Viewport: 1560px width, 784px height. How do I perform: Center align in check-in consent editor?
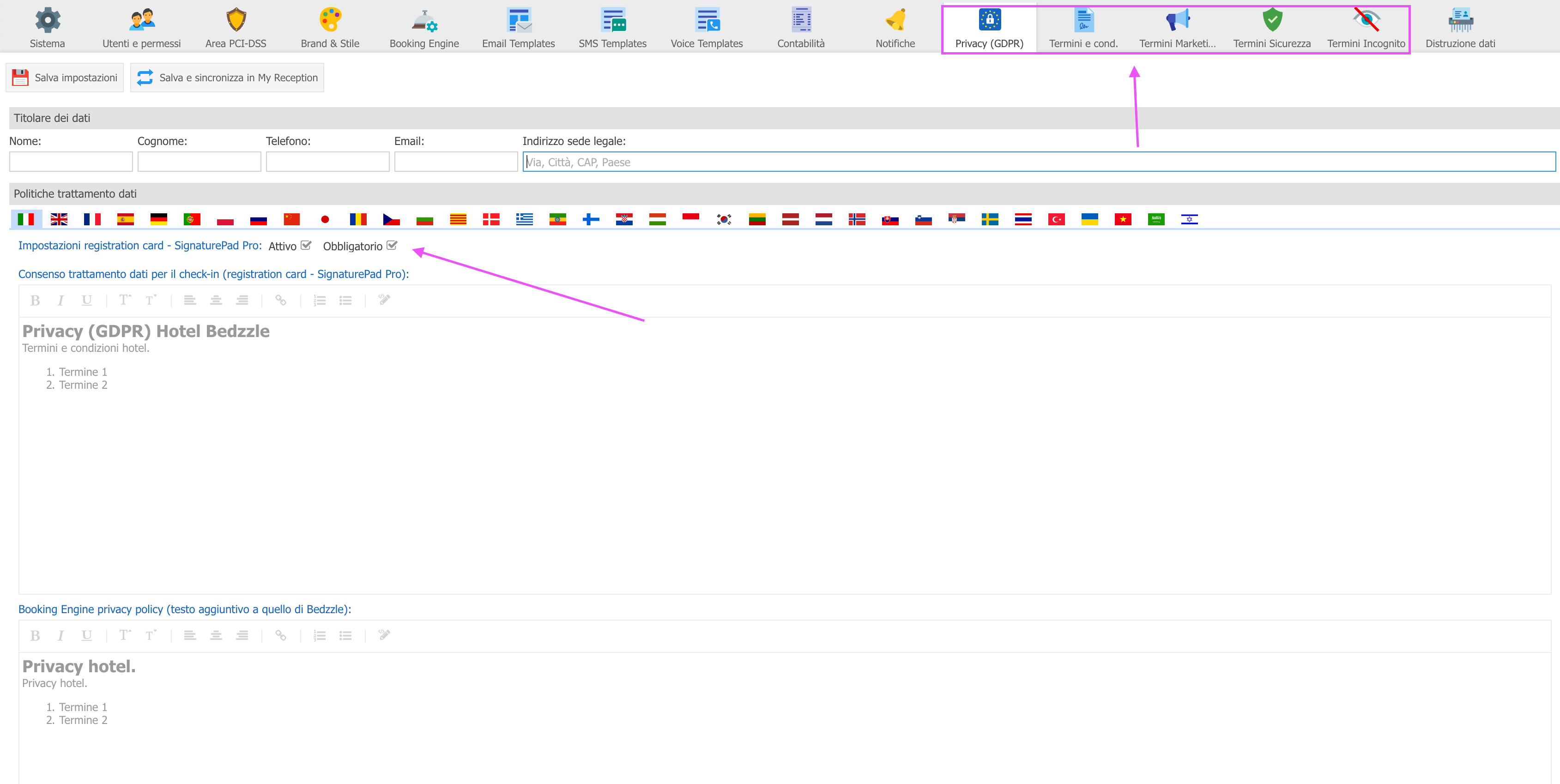216,300
